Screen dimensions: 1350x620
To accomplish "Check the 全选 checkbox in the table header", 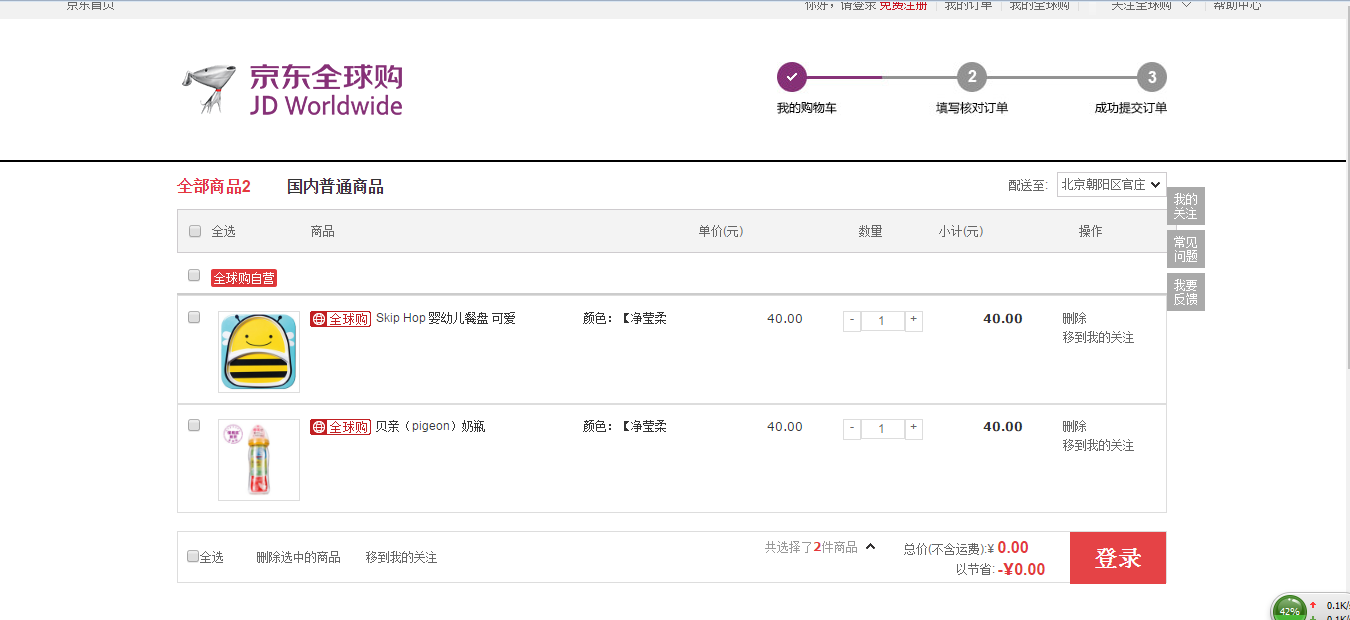I will click(195, 231).
